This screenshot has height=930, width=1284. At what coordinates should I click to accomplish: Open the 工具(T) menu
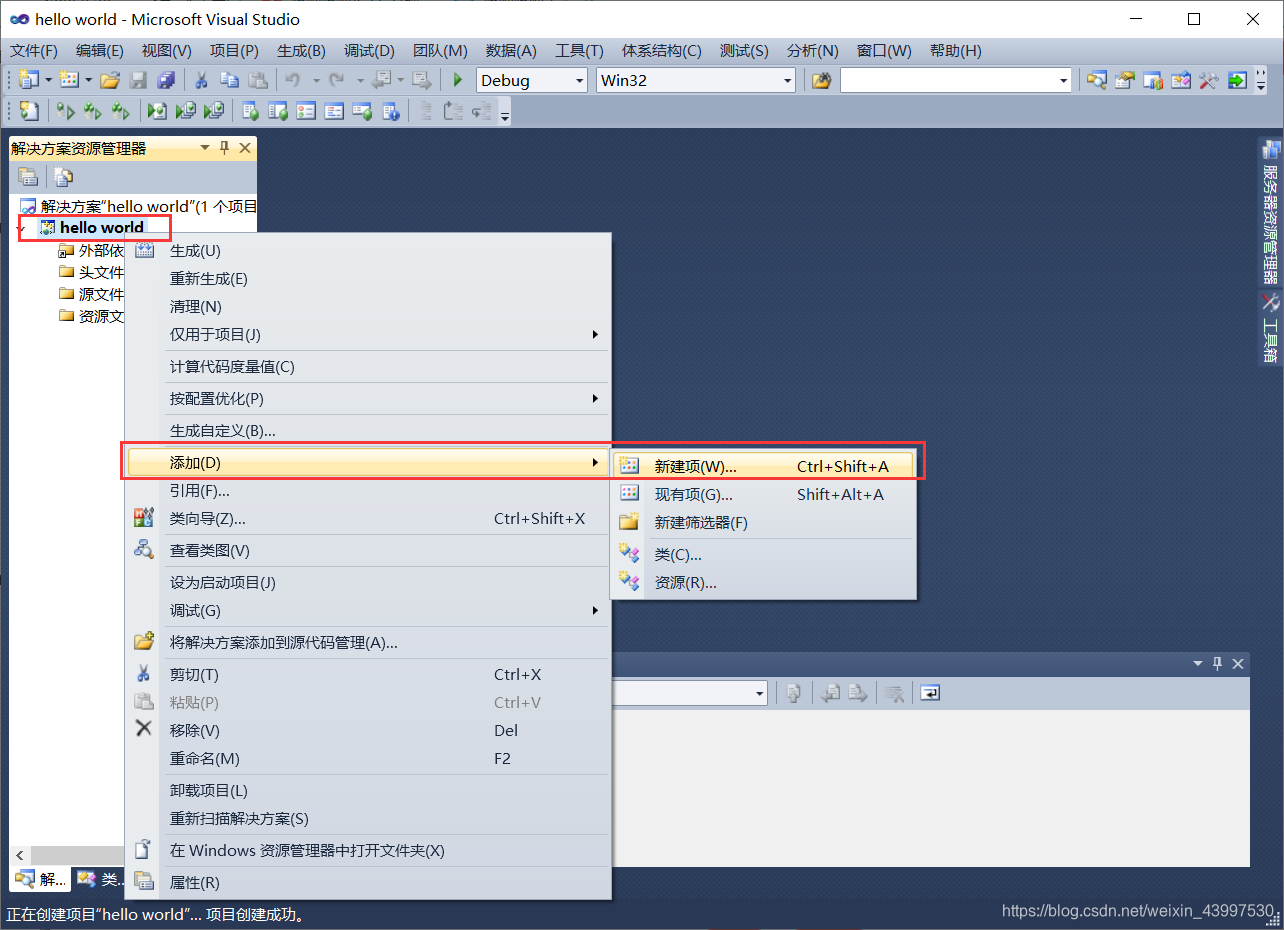tap(580, 51)
